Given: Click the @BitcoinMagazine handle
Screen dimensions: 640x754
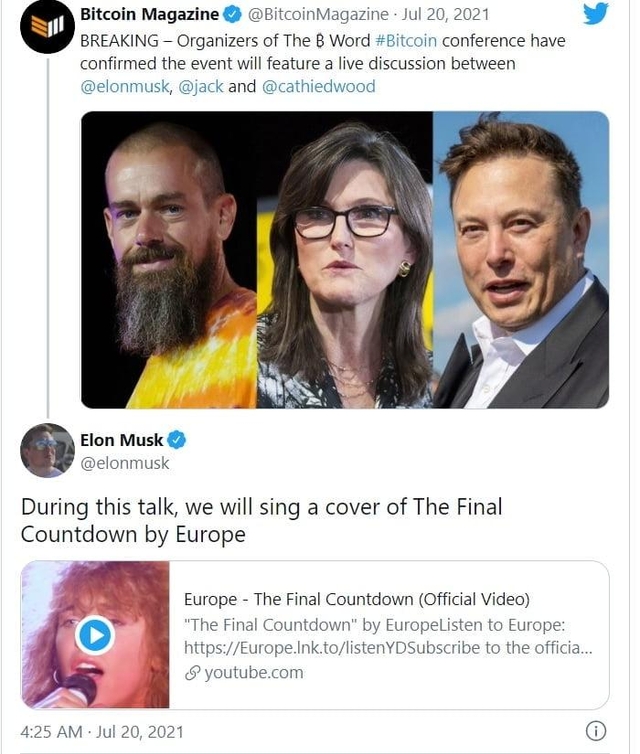Looking at the screenshot, I should coord(316,16).
